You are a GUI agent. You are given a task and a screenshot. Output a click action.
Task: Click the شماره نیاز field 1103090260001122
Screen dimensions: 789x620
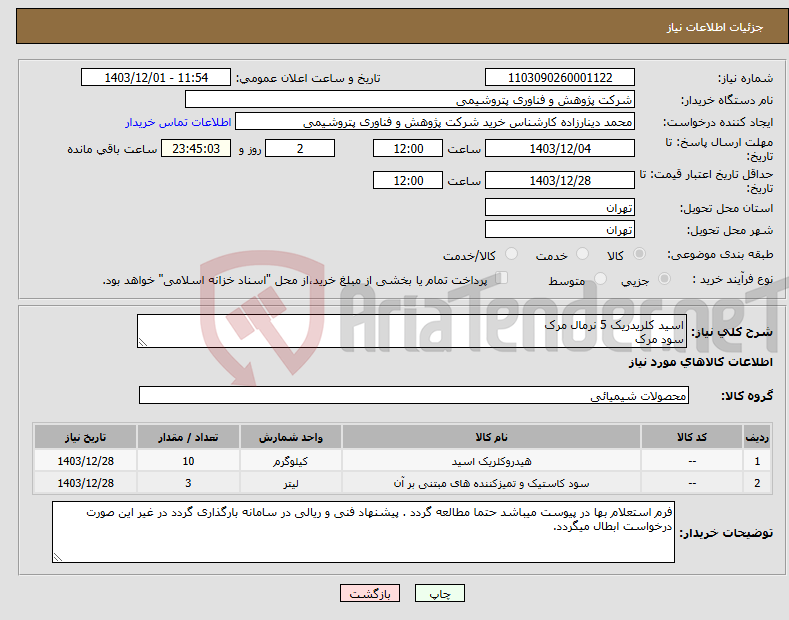[560, 78]
